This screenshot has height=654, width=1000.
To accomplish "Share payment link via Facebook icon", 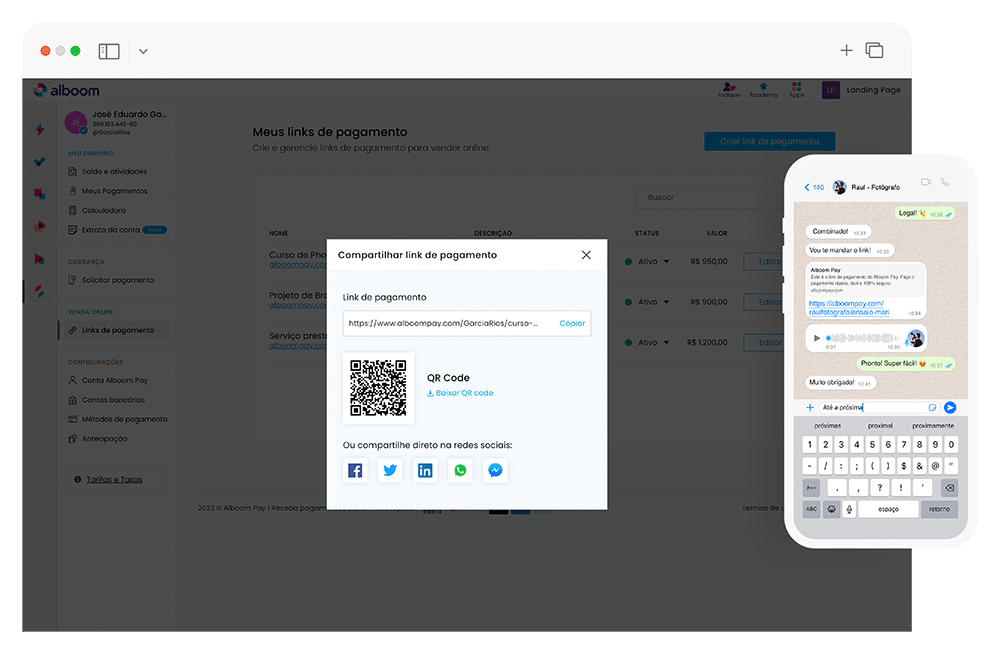I will [355, 471].
